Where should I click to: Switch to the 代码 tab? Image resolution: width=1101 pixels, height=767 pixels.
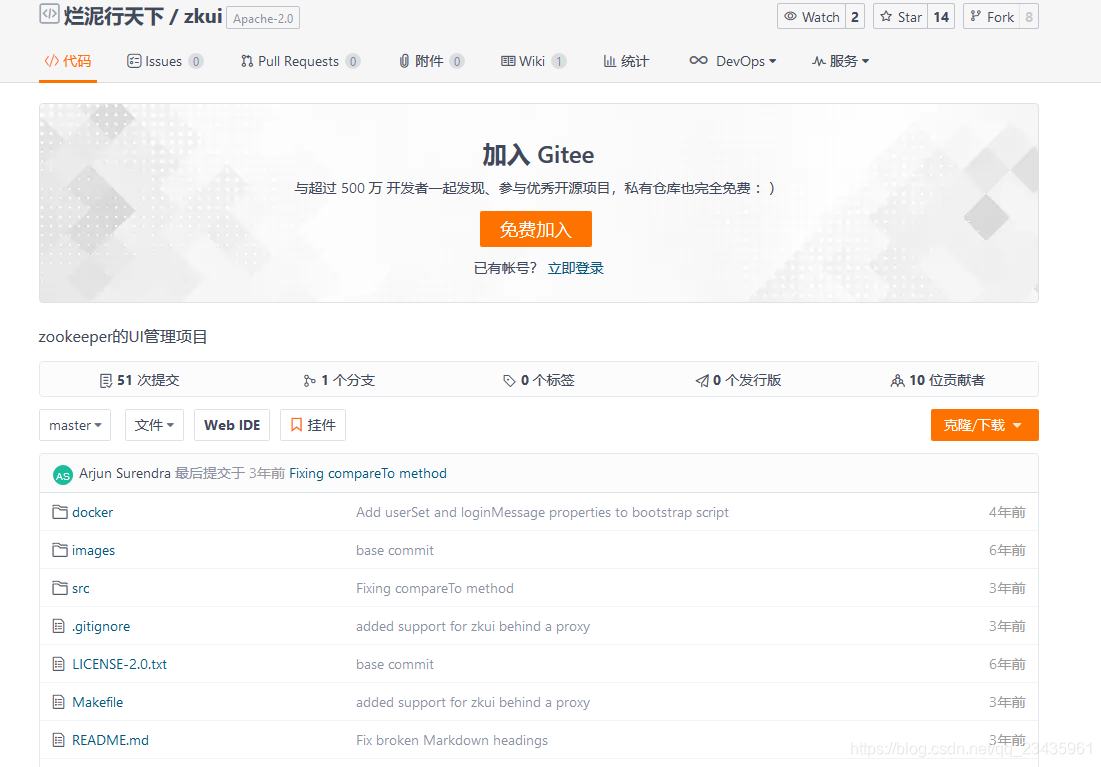(67, 61)
